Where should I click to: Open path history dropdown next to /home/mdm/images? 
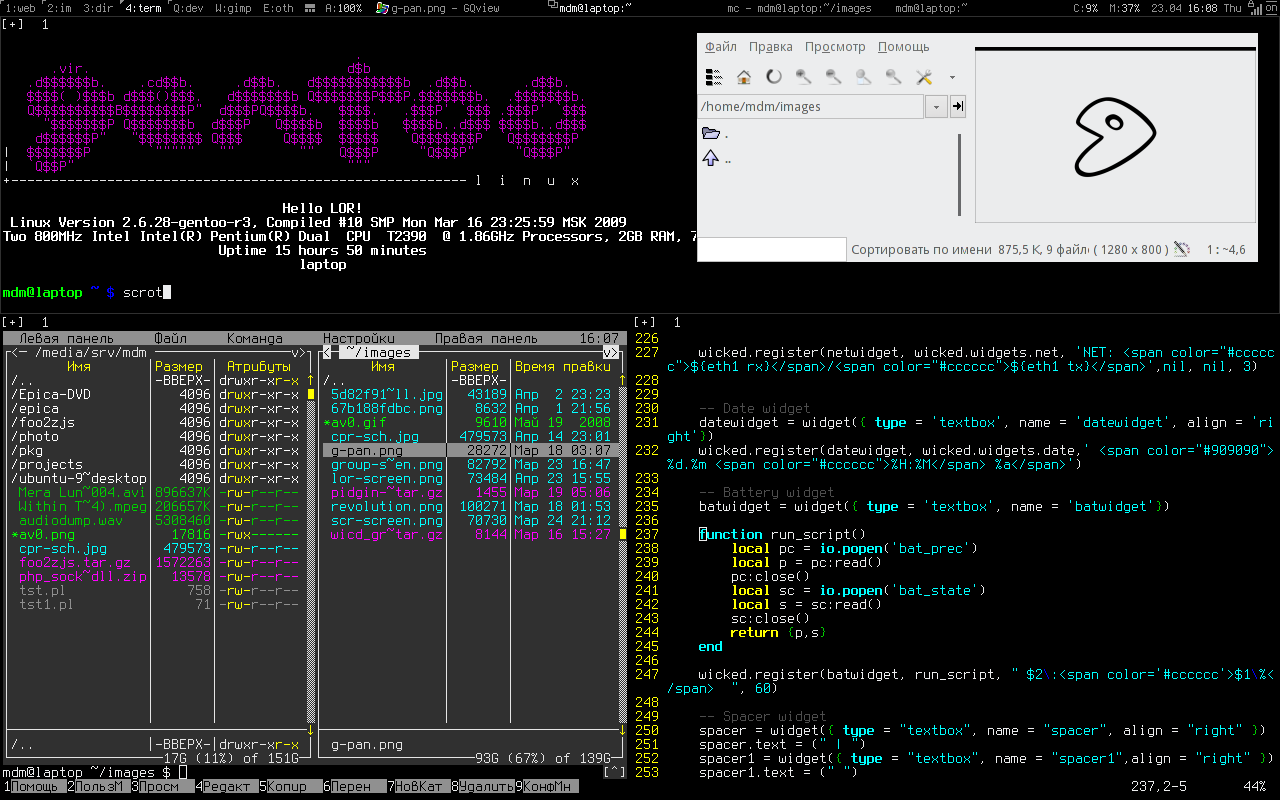pyautogui.click(x=937, y=106)
